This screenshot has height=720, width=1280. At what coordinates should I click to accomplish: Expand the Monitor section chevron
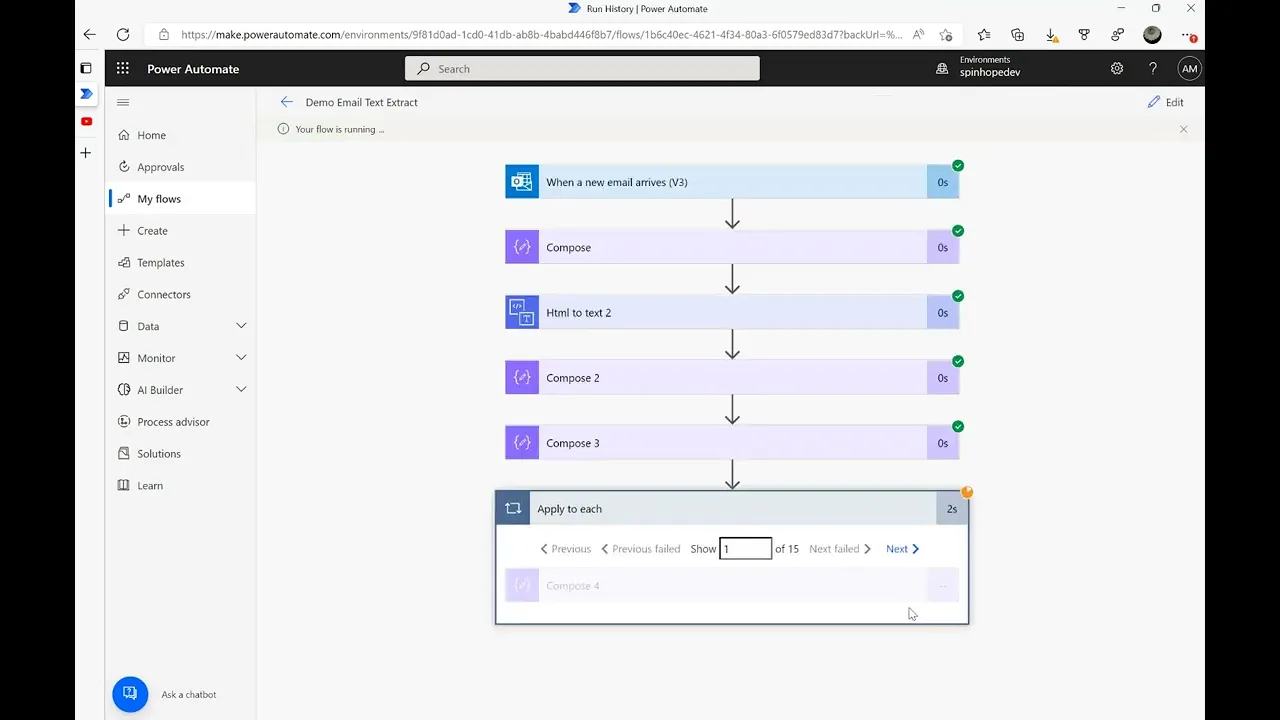tap(241, 358)
